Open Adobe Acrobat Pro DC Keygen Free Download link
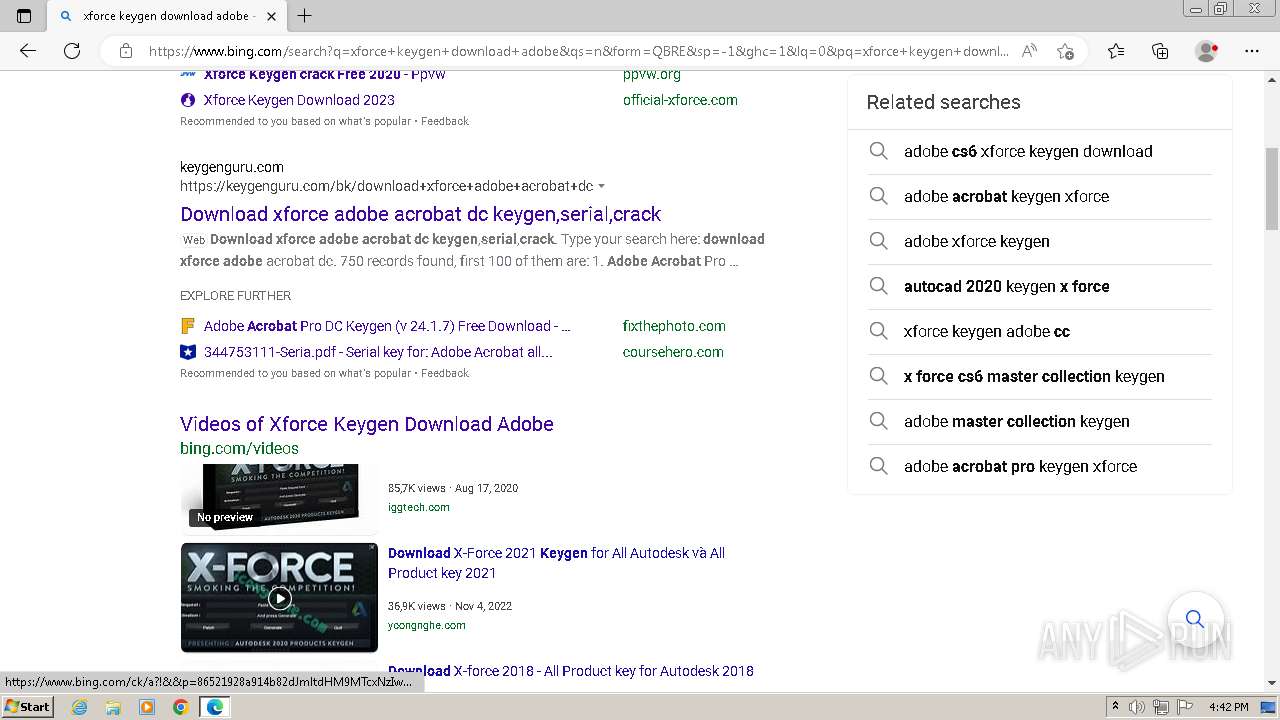Screen dimensions: 1280x720 pyautogui.click(x=387, y=326)
